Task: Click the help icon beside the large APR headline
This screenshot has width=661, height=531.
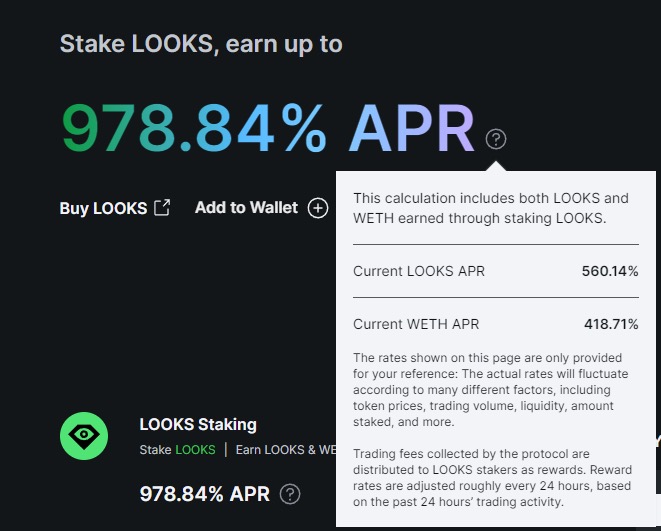Action: coord(496,139)
